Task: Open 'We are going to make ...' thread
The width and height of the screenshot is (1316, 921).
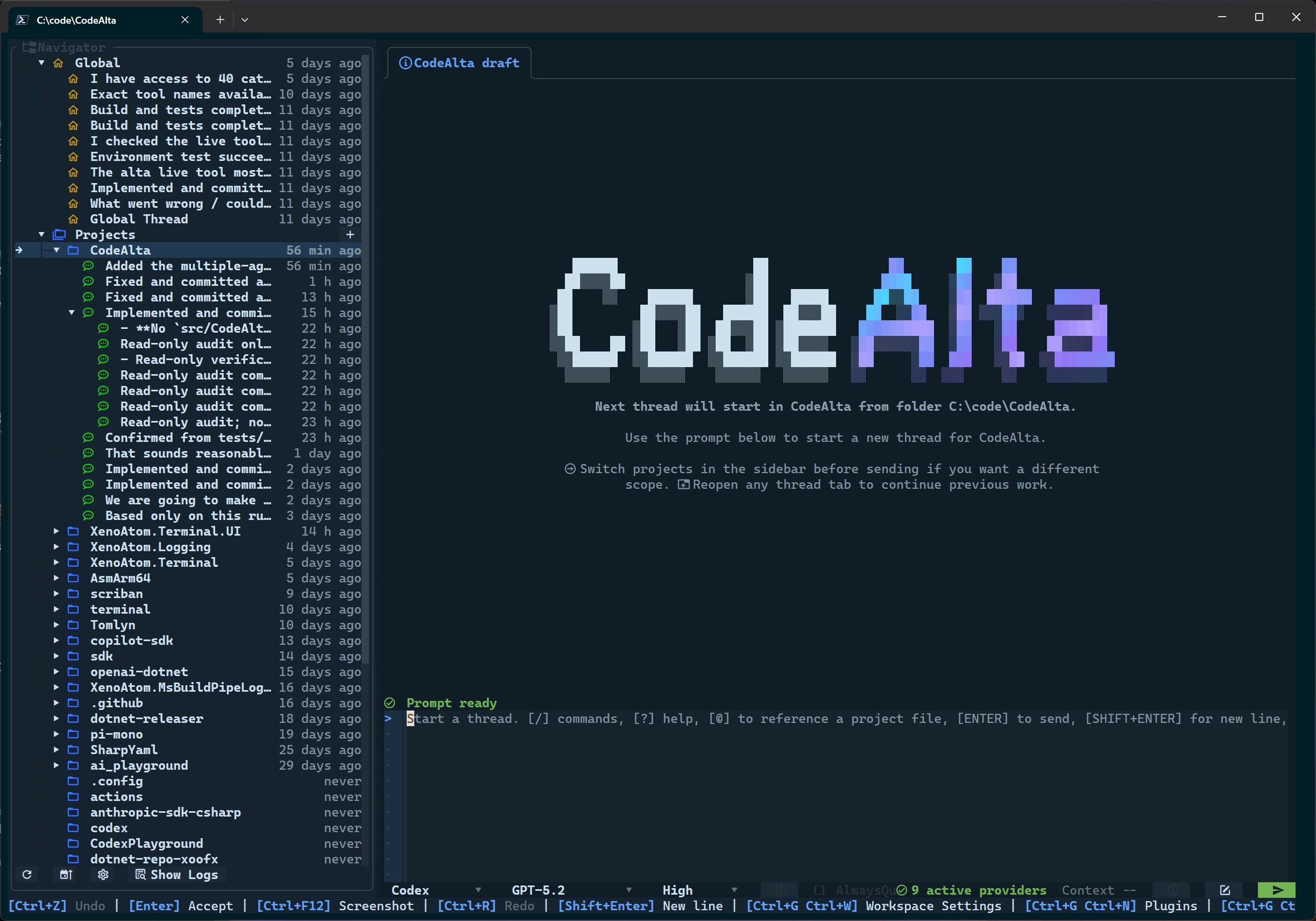Action: 188,500
